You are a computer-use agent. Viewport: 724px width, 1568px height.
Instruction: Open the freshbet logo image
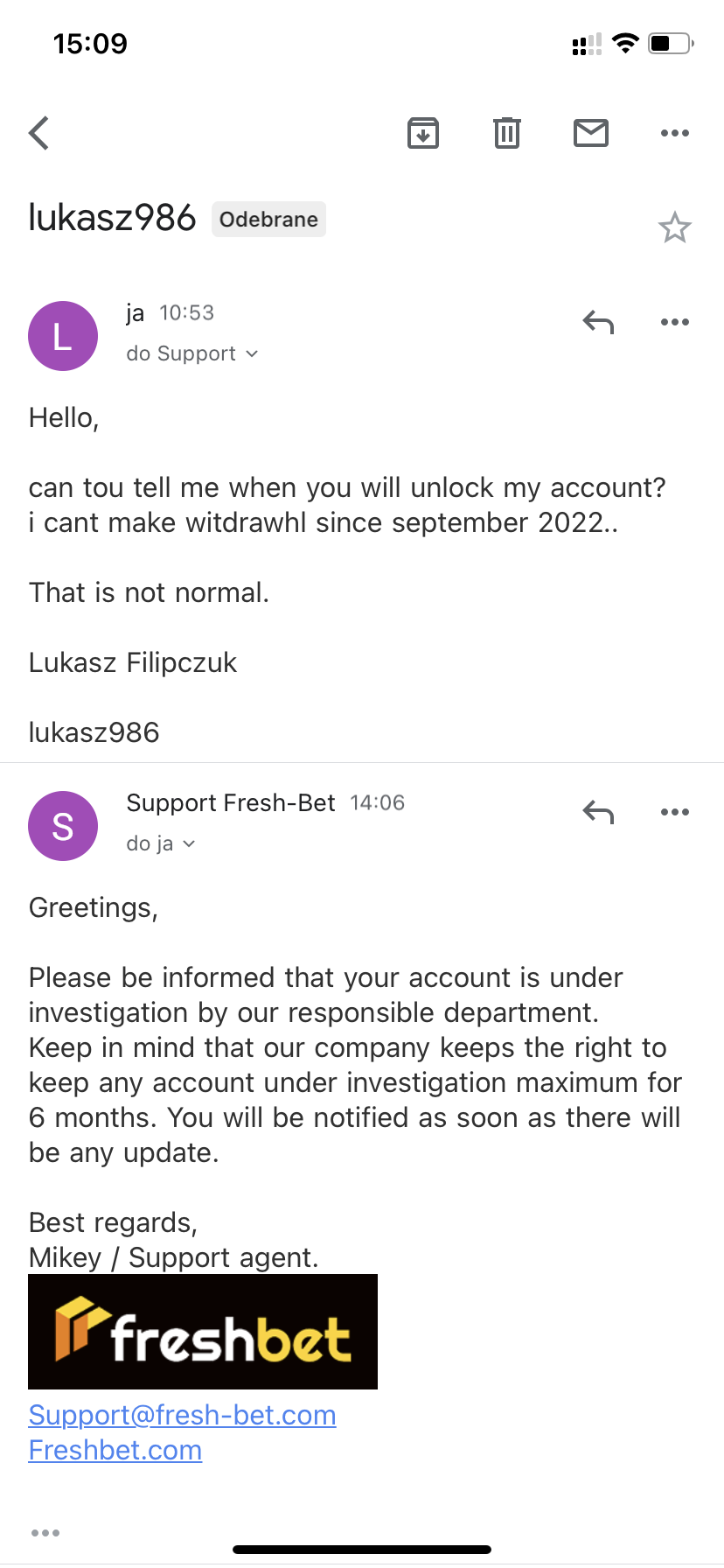coord(203,1332)
